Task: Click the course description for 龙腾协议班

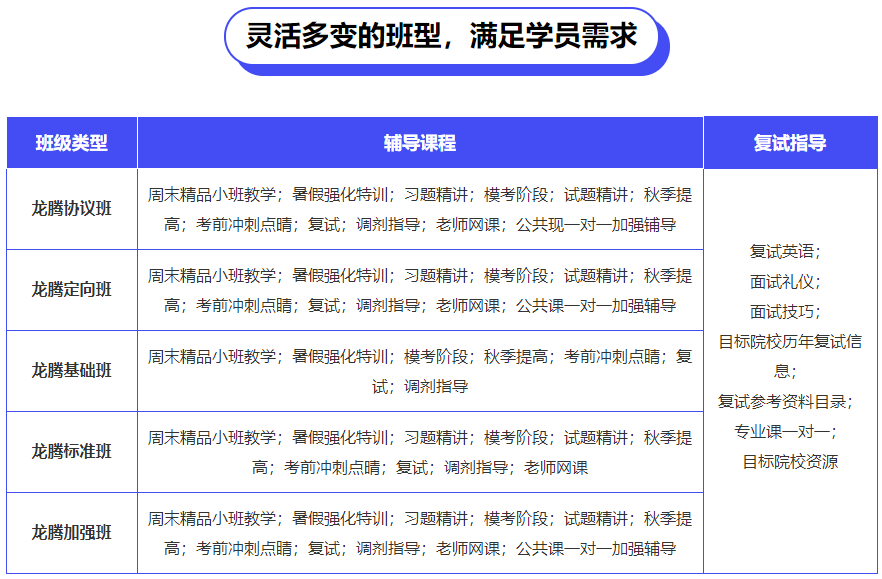Action: (x=420, y=209)
